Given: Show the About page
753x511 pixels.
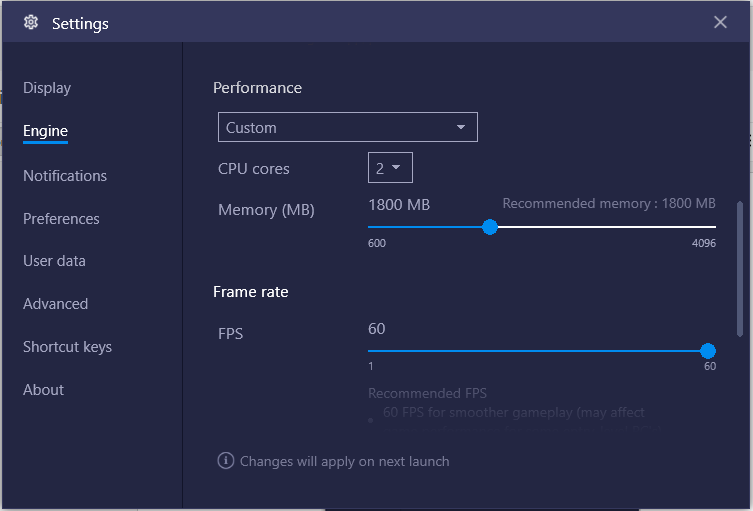Looking at the screenshot, I should 43,390.
